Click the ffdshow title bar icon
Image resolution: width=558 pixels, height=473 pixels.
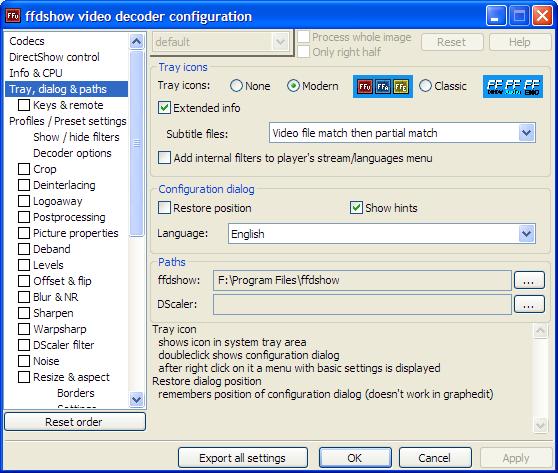pos(13,16)
